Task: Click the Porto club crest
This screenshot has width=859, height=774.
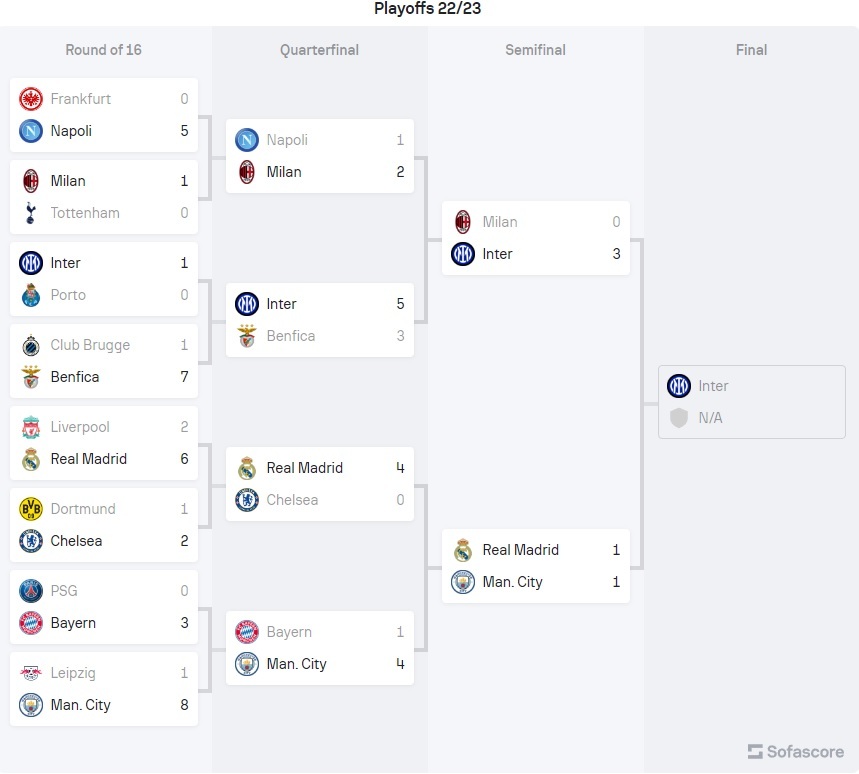Action: 31,295
